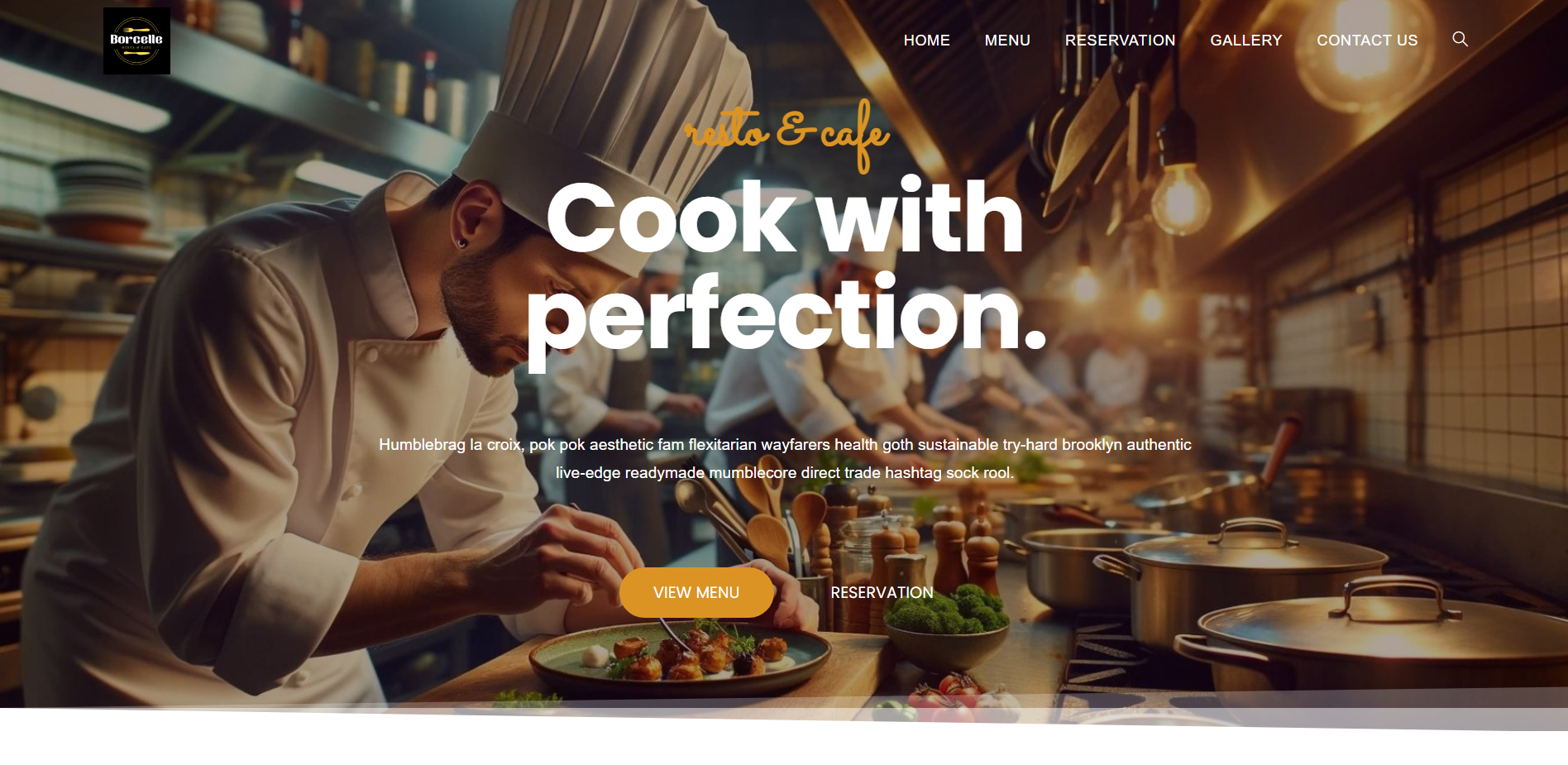Image resolution: width=1568 pixels, height=765 pixels.
Task: Click the orange VIEW MENU button
Action: (696, 592)
